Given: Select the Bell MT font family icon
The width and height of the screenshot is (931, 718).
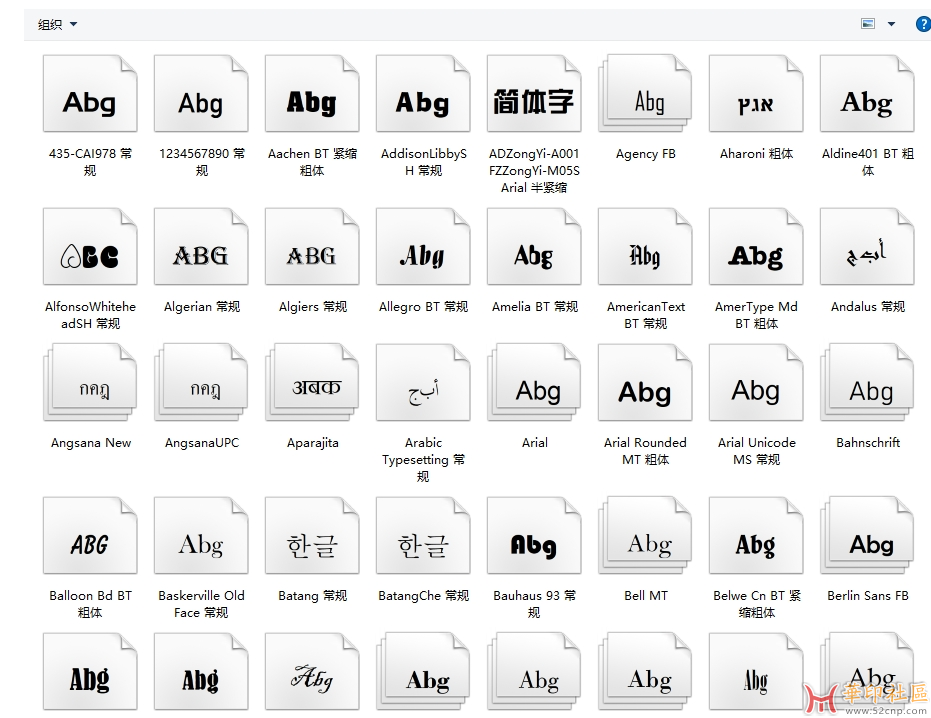Looking at the screenshot, I should 645,536.
